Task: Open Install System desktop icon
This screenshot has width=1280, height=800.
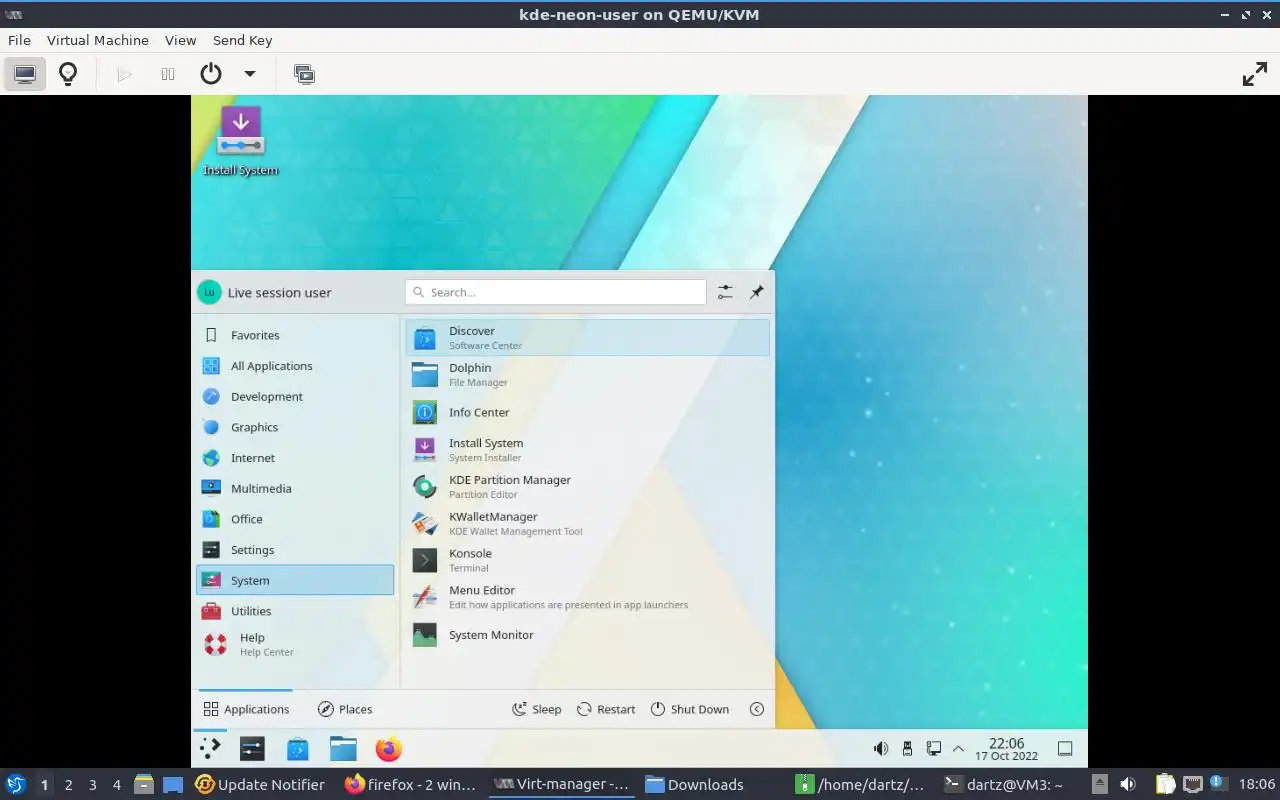Action: coord(241,141)
